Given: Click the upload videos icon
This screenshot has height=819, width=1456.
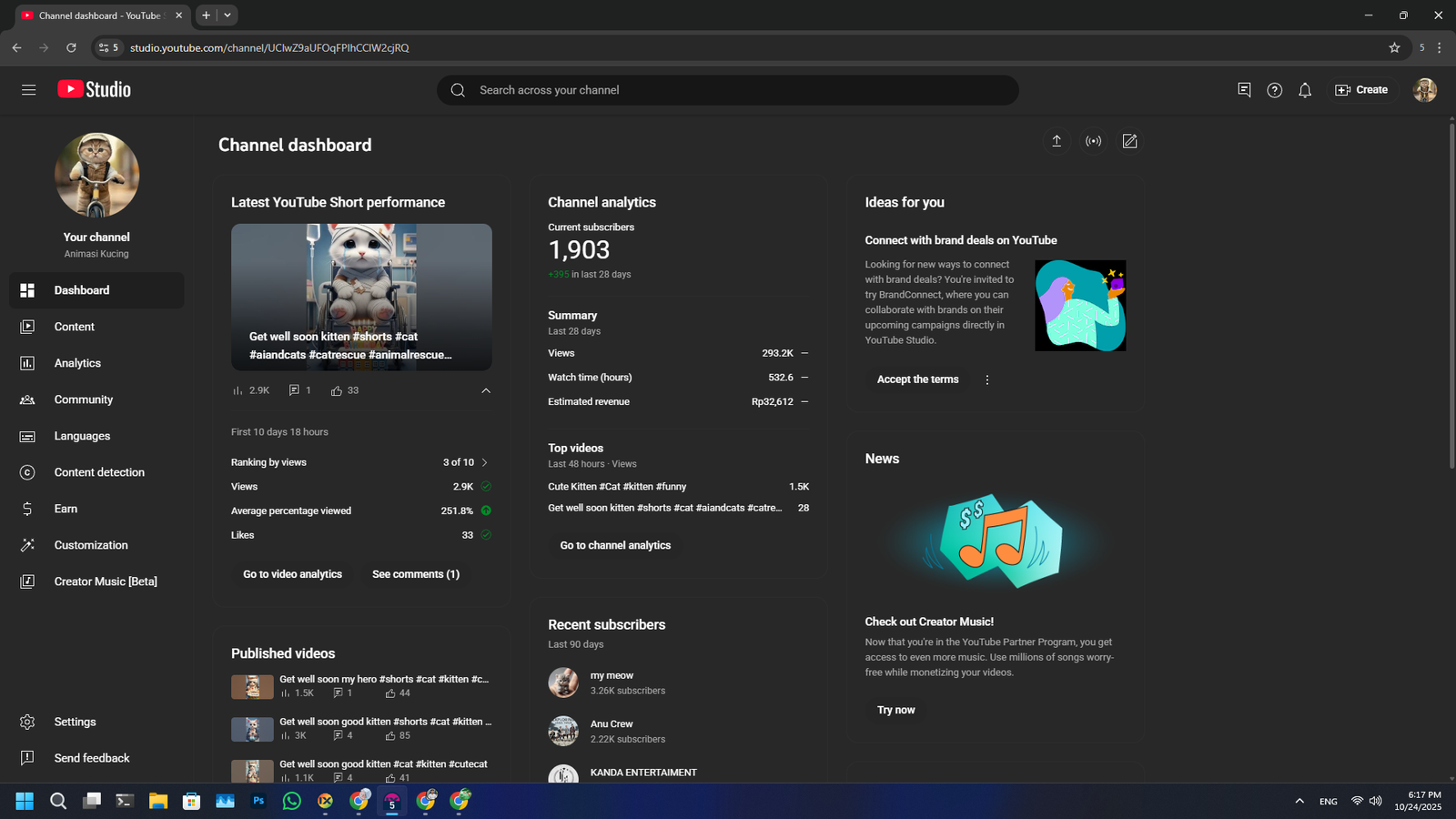Looking at the screenshot, I should coord(1057,141).
